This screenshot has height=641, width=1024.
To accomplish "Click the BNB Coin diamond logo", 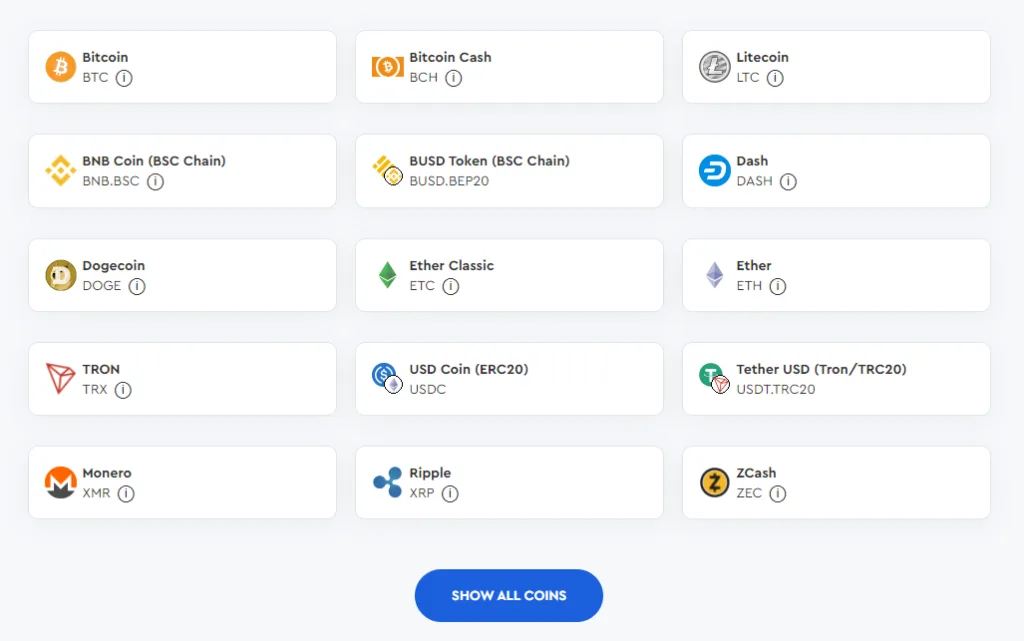I will [x=61, y=170].
